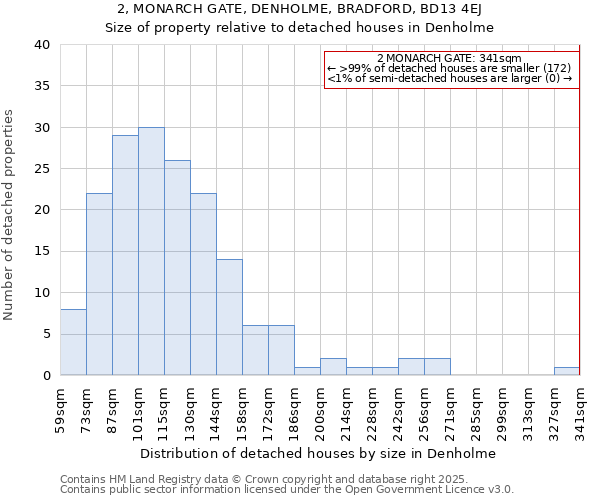
Task: Click the x-axis tick label 341sqm
Action: click(x=580, y=414)
